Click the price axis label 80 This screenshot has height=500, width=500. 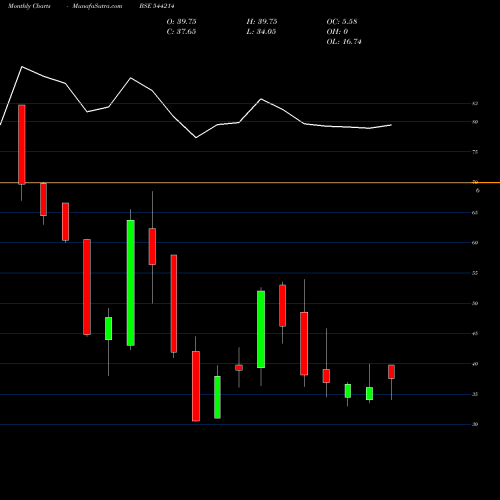(x=475, y=122)
